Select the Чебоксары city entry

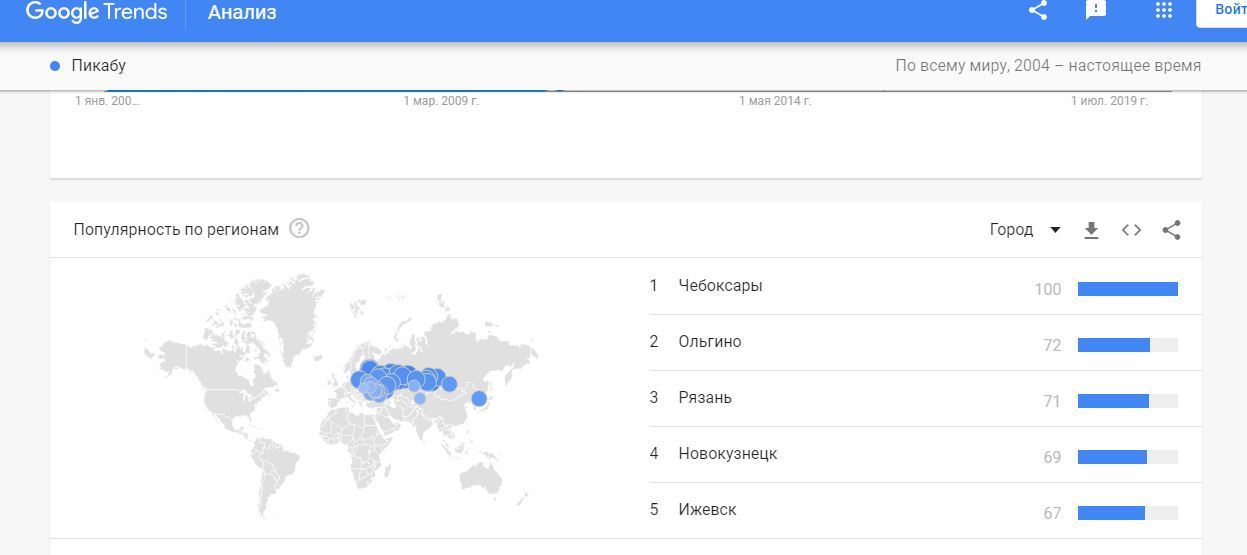[720, 286]
